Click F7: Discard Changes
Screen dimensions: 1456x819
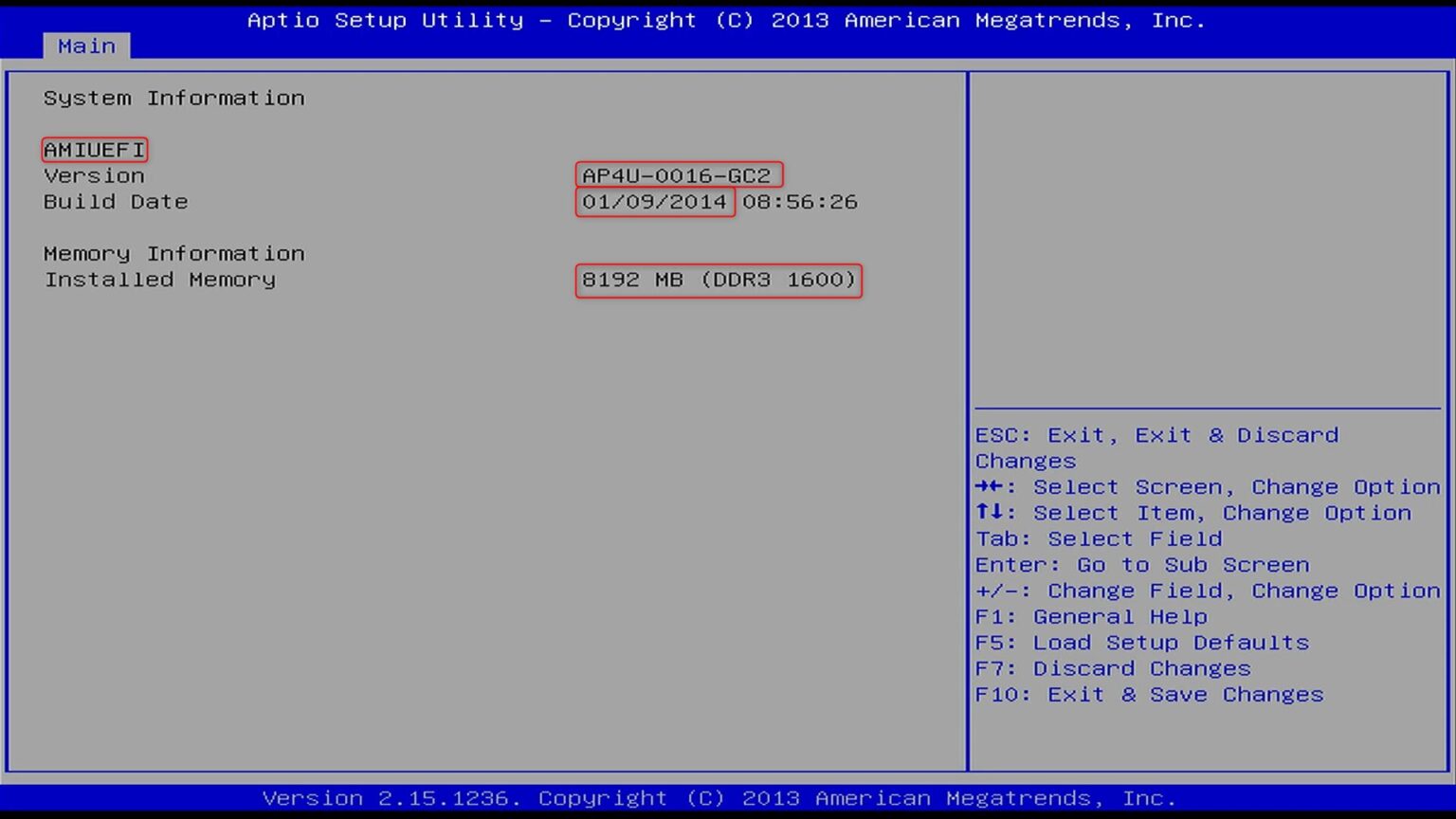pyautogui.click(x=1113, y=668)
